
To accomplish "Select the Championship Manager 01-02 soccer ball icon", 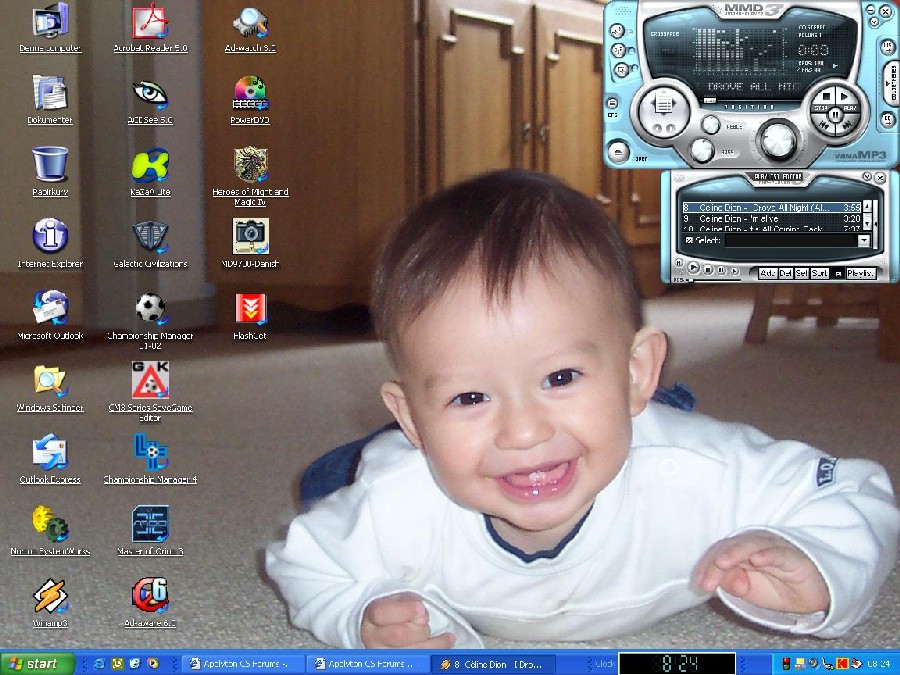I will click(x=150, y=309).
